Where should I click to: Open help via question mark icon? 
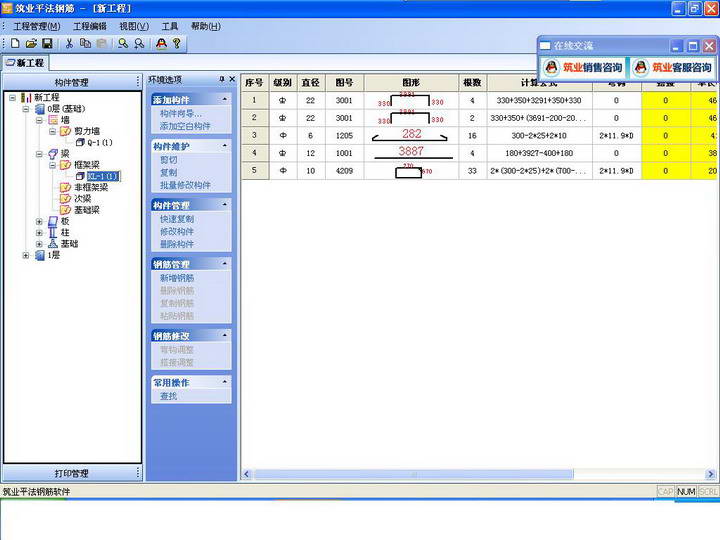[177, 43]
